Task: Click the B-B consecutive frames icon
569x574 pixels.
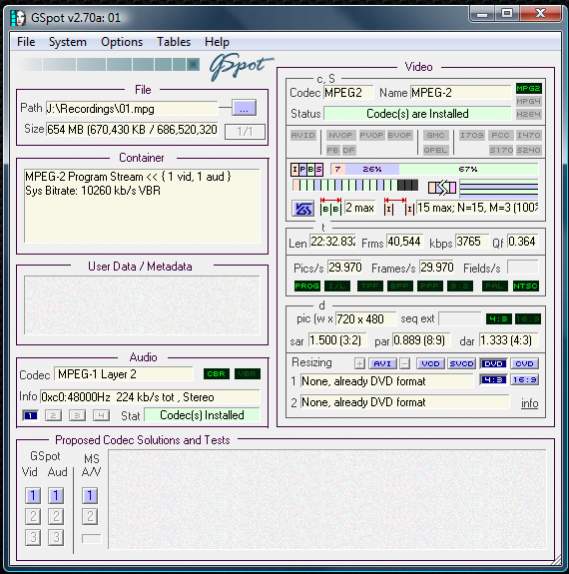Action: 331,207
